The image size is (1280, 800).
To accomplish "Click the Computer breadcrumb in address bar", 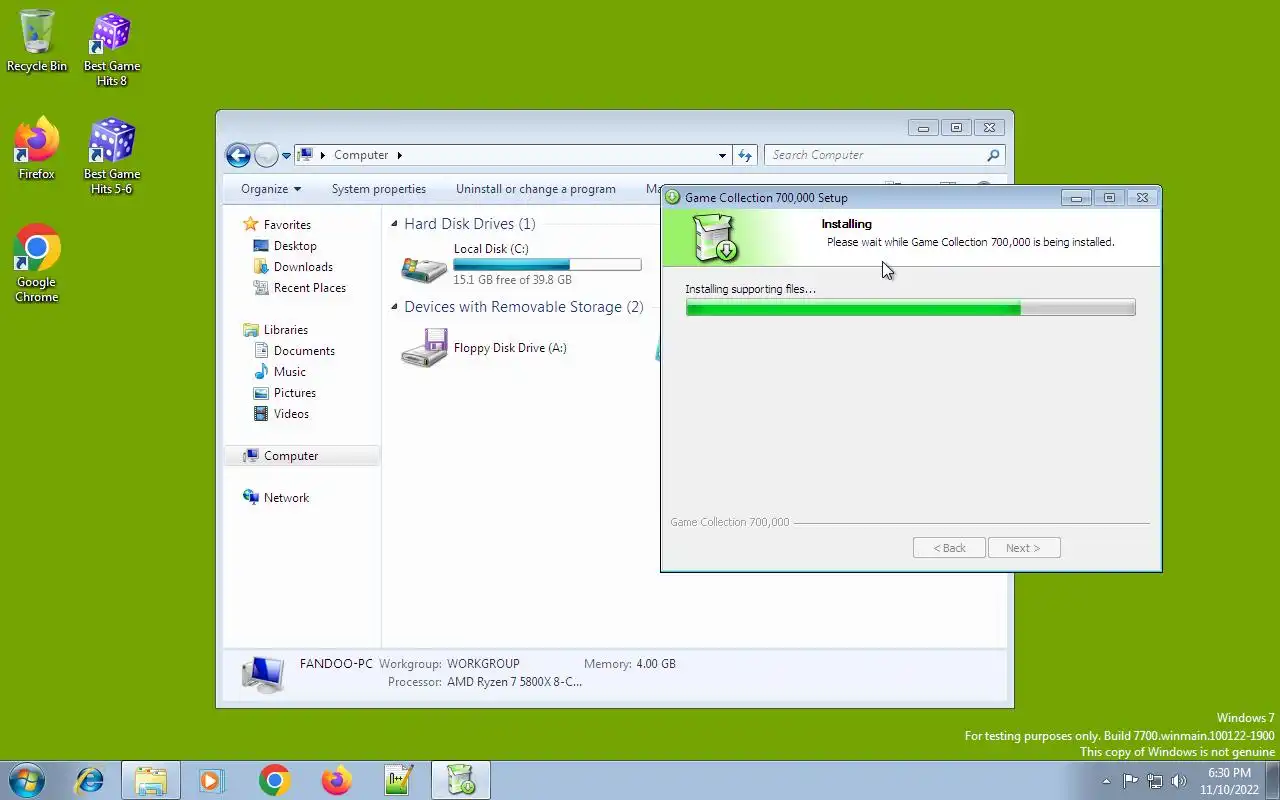I will click(x=361, y=155).
